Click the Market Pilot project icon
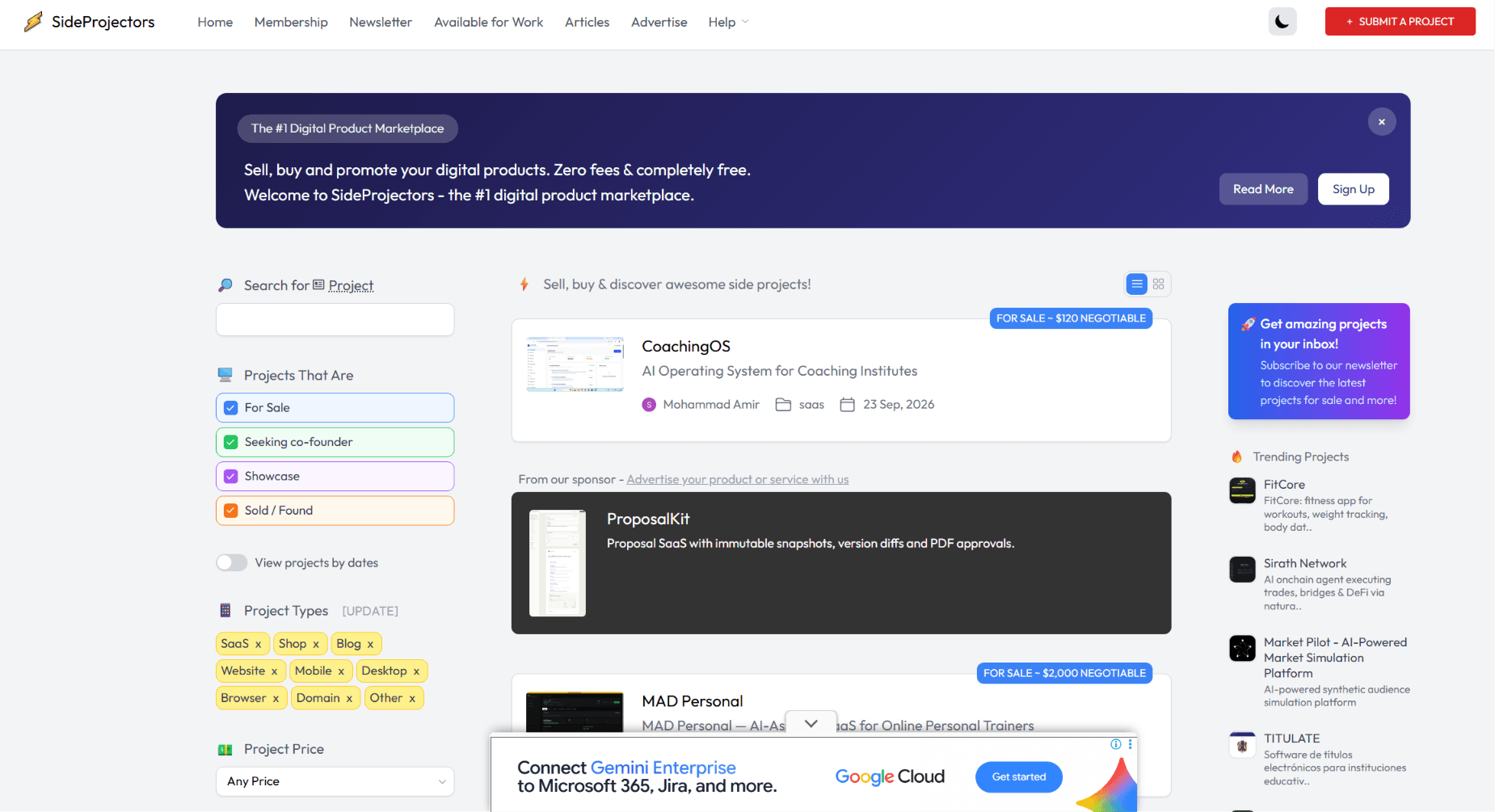This screenshot has height=812, width=1495. pyautogui.click(x=1243, y=648)
